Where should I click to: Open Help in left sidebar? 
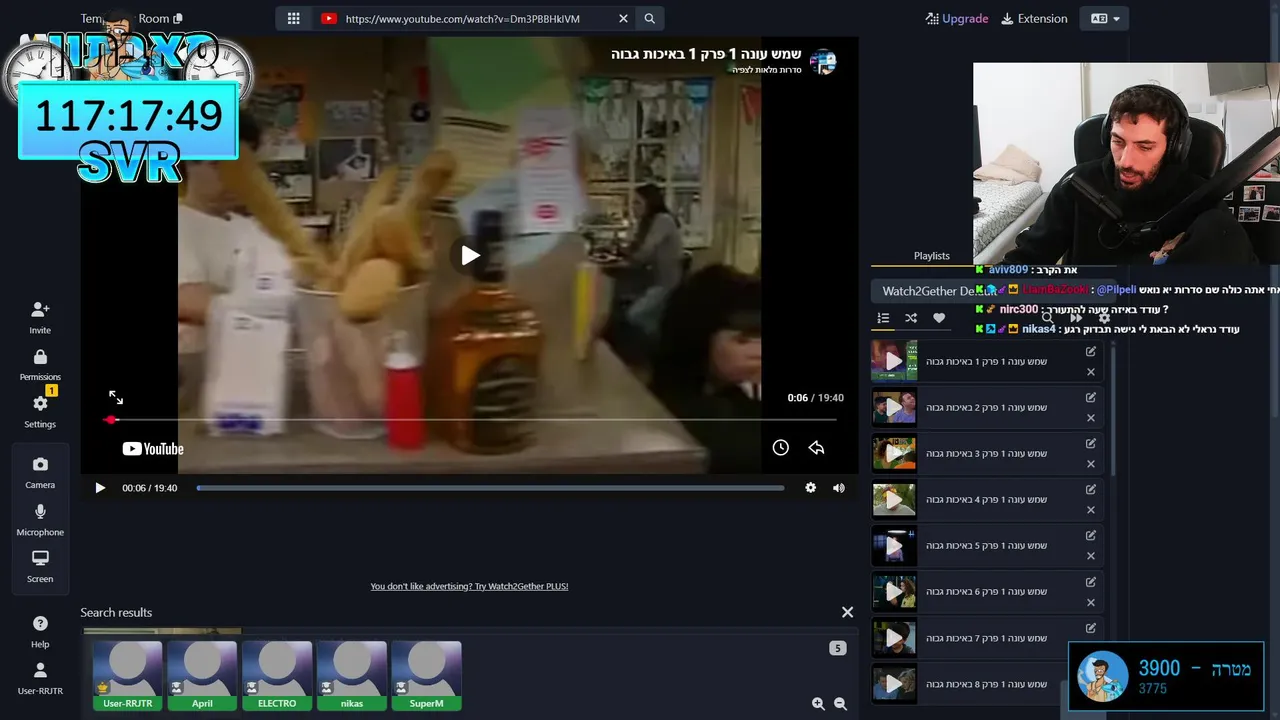tap(40, 631)
